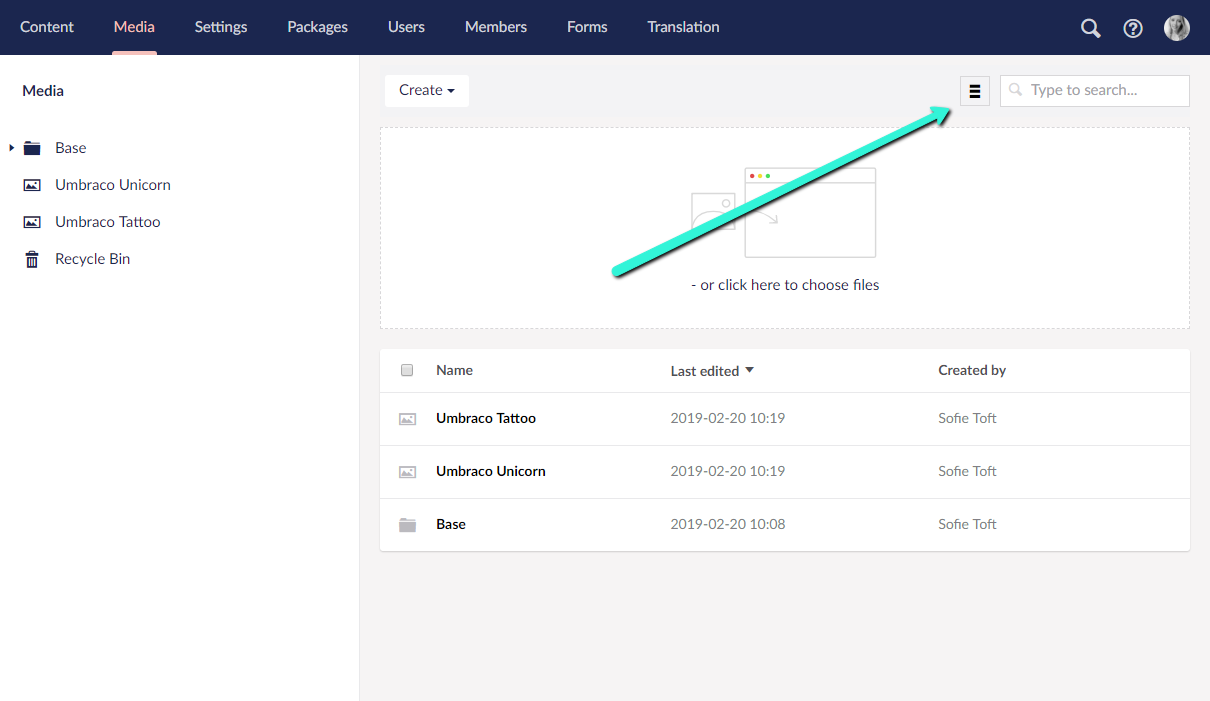
Task: Click Sofie Toft in the Base row
Action: (x=967, y=524)
